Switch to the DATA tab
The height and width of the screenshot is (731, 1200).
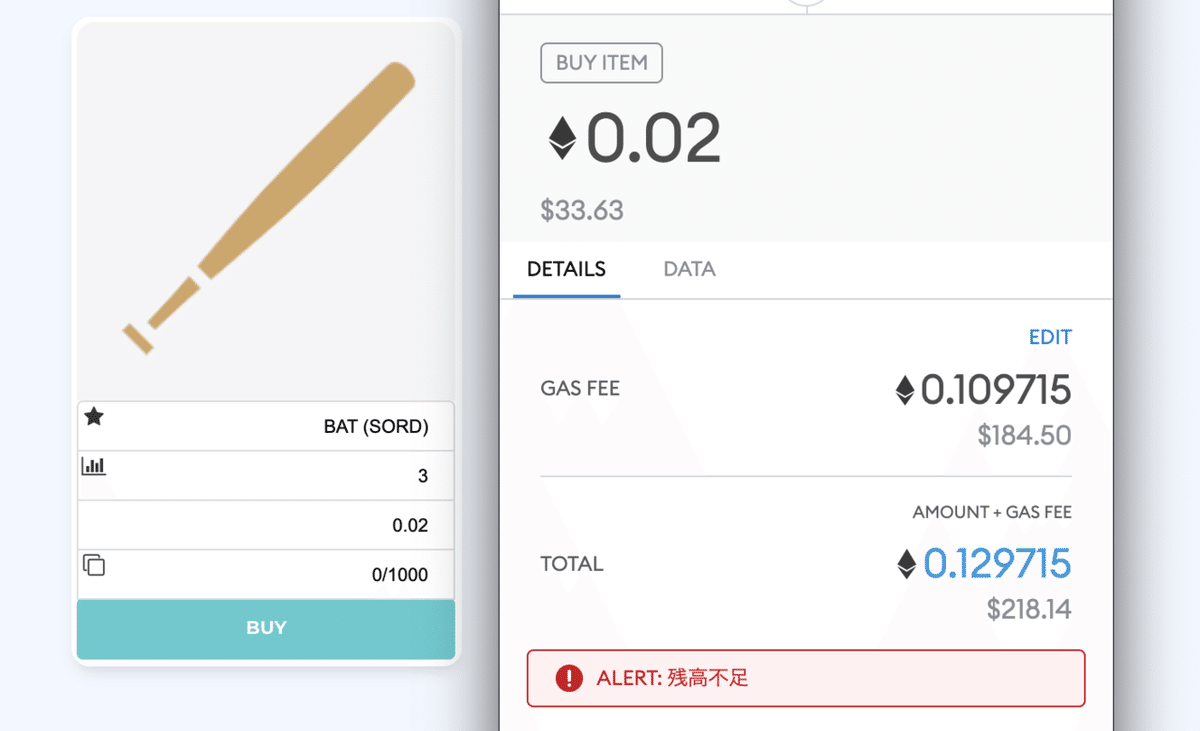coord(689,269)
